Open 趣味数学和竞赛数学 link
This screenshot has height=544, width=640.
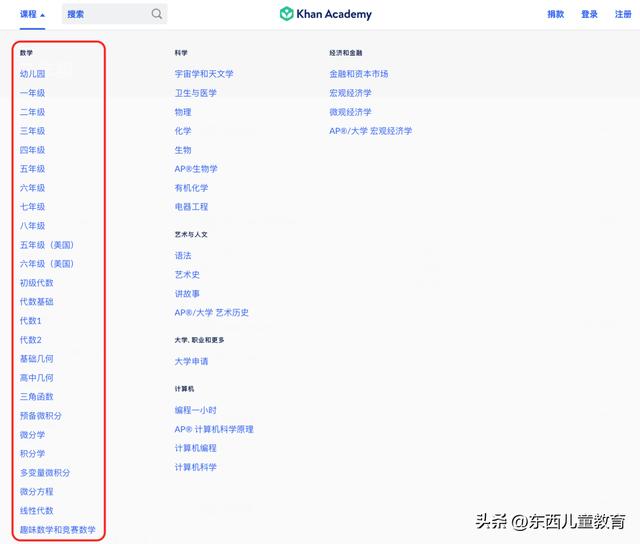(x=58, y=529)
